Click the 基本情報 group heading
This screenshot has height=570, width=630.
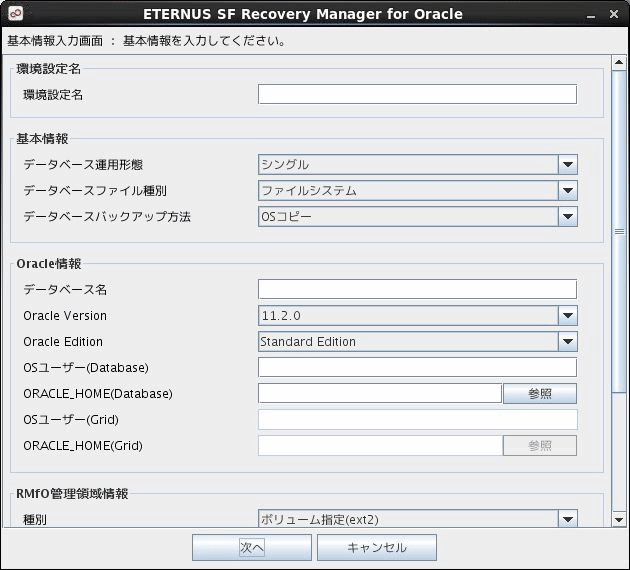(x=42, y=139)
